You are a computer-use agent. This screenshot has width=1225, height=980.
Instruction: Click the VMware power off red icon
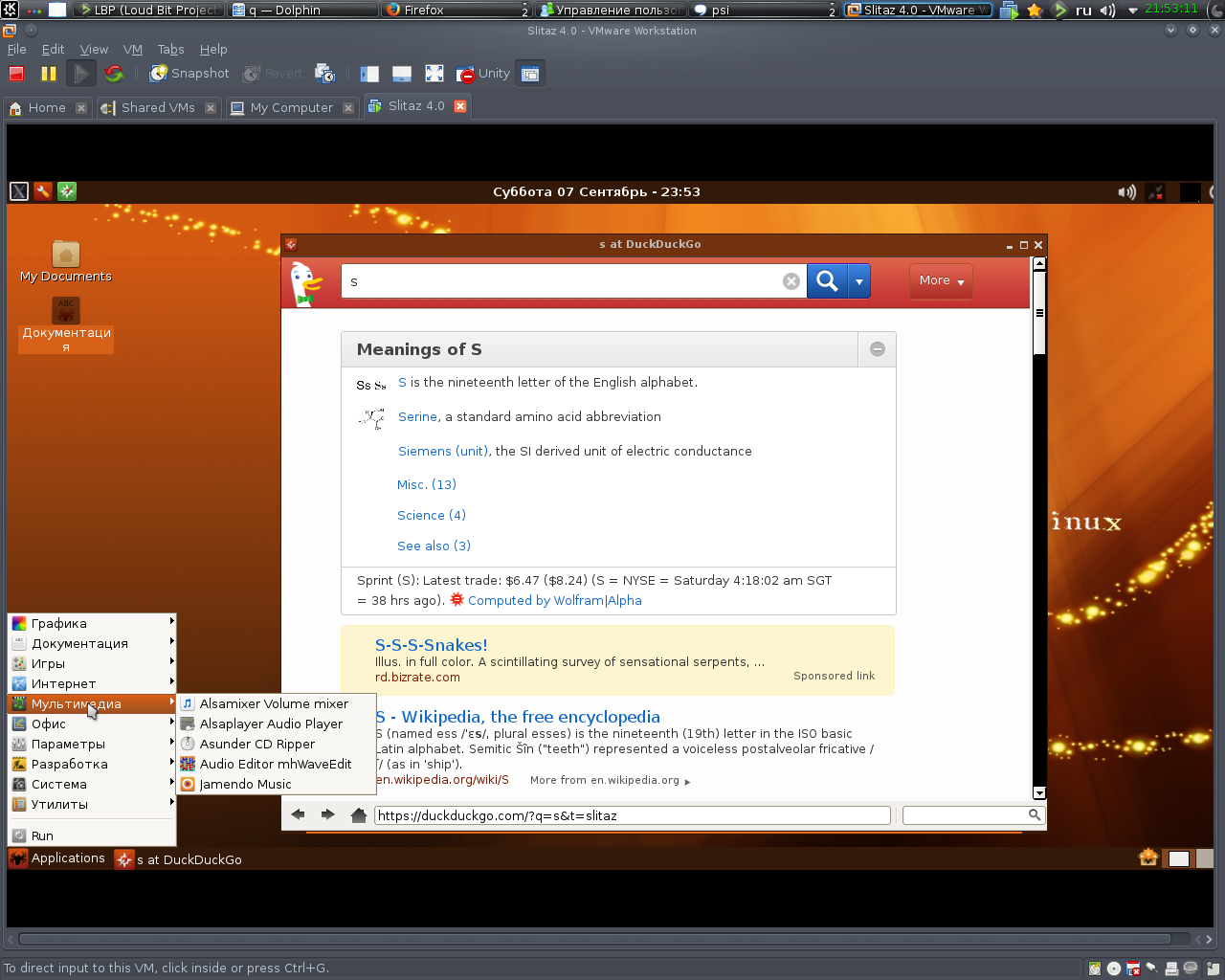(16, 74)
